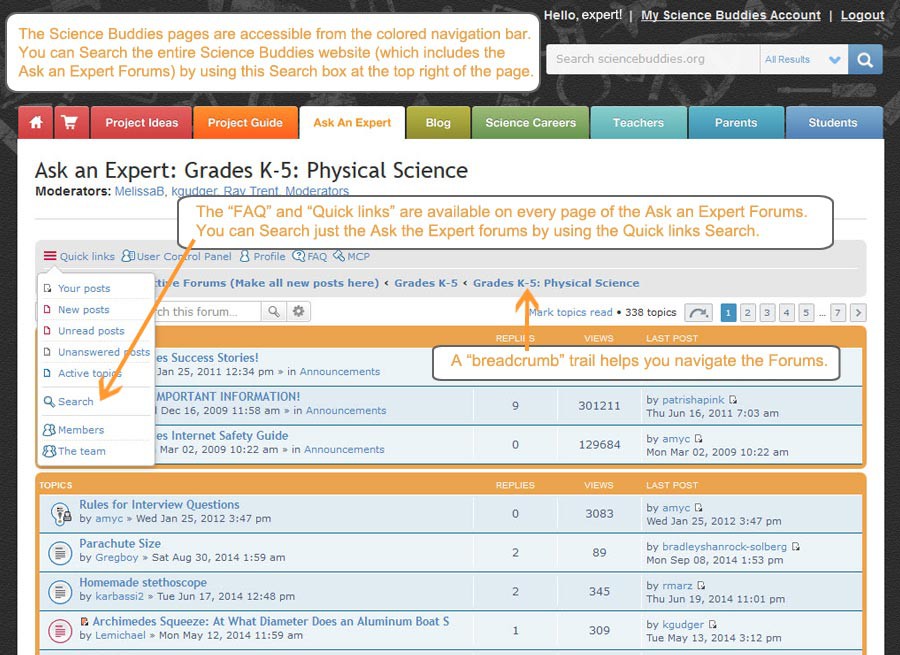Click the Quick links hamburger icon
The height and width of the screenshot is (655, 900).
click(x=51, y=256)
